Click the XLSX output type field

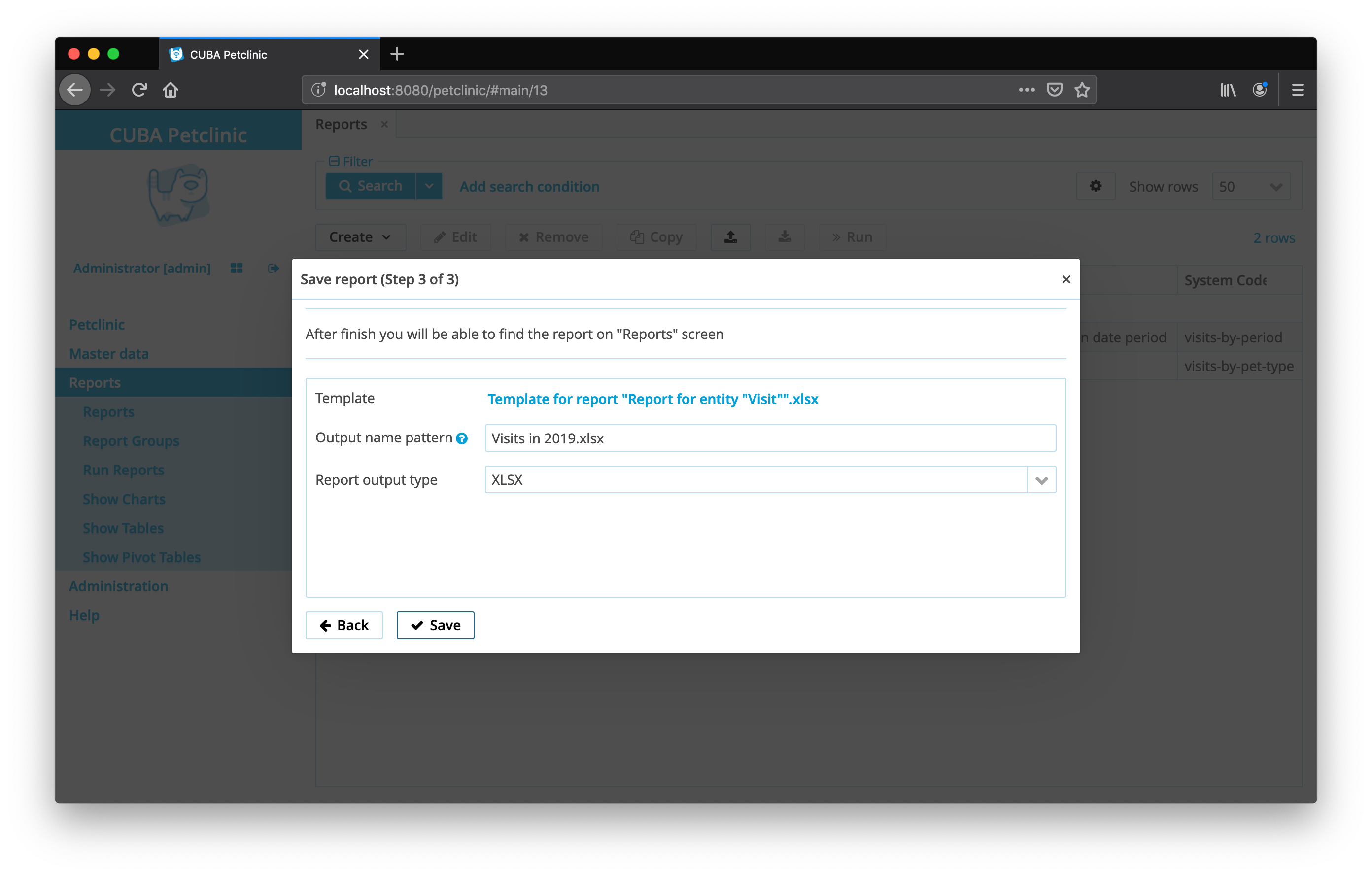tap(755, 480)
